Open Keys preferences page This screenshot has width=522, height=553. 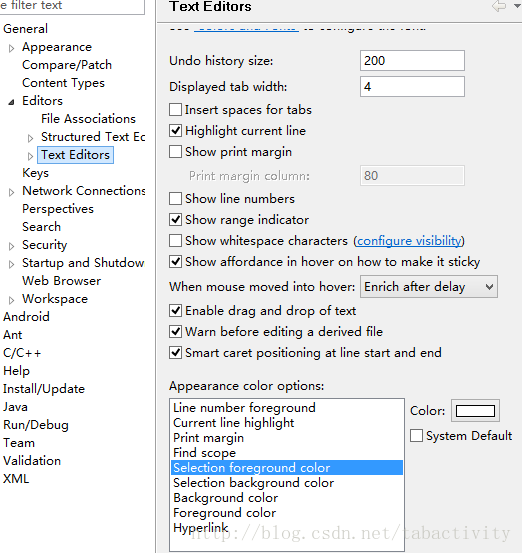pos(35,173)
